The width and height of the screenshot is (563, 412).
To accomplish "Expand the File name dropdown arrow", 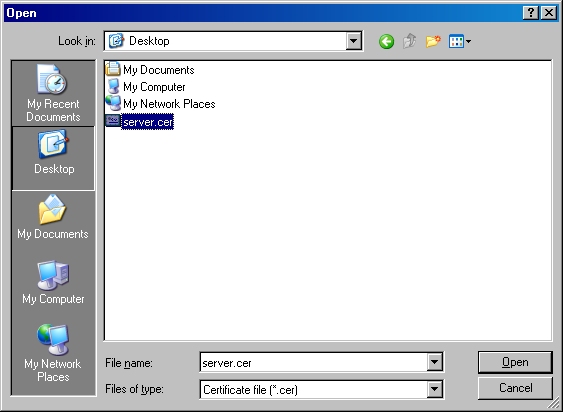I will tap(434, 362).
